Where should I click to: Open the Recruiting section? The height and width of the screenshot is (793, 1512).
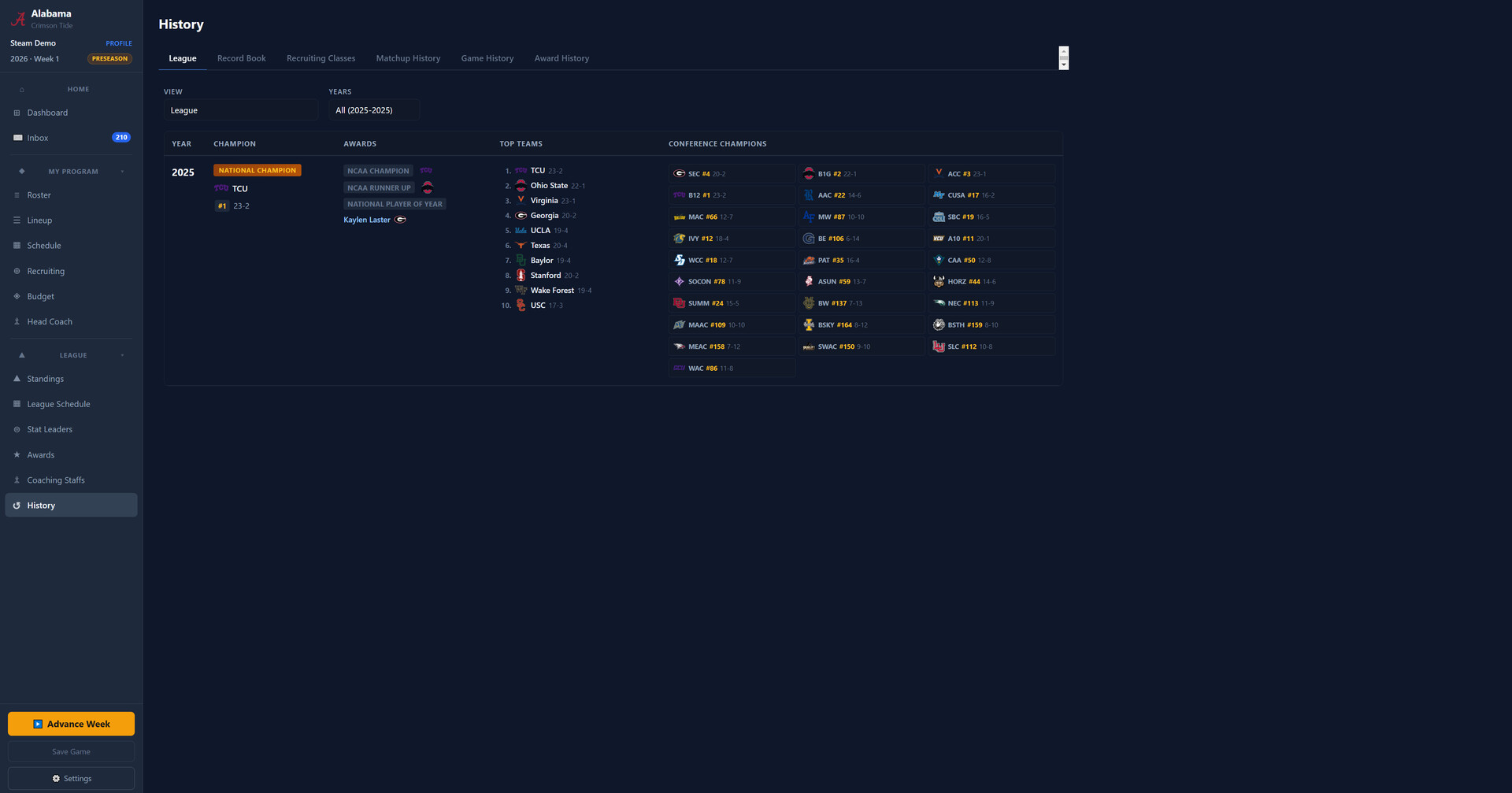point(46,271)
